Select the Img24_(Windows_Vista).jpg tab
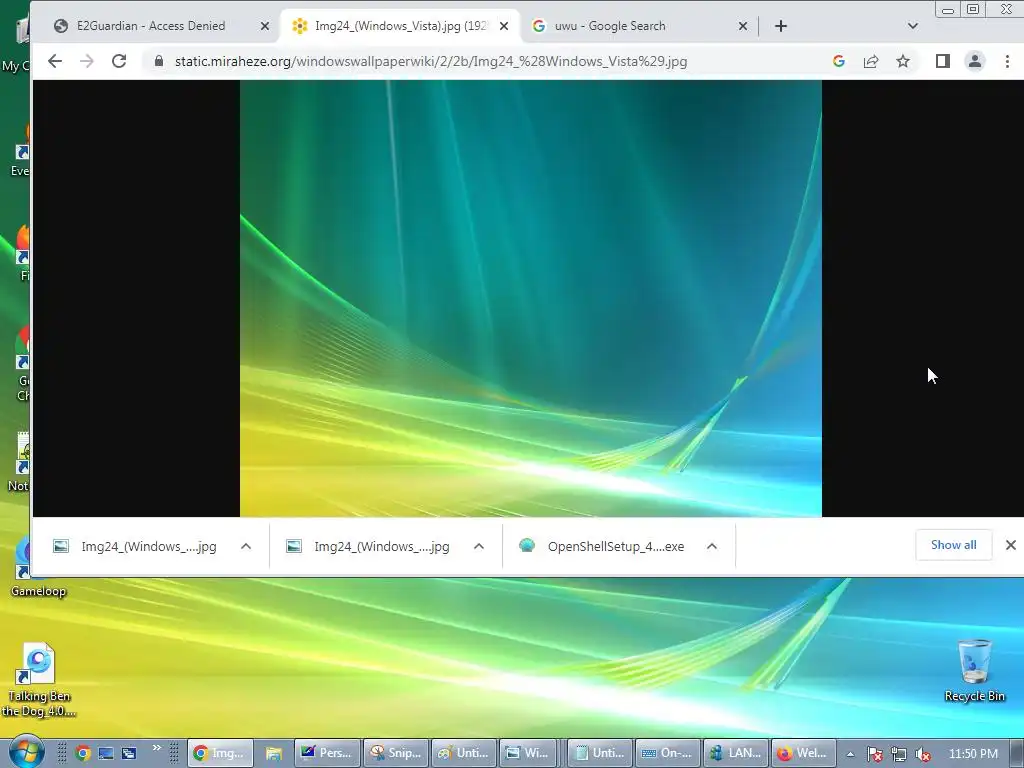The image size is (1024, 768). [401, 26]
